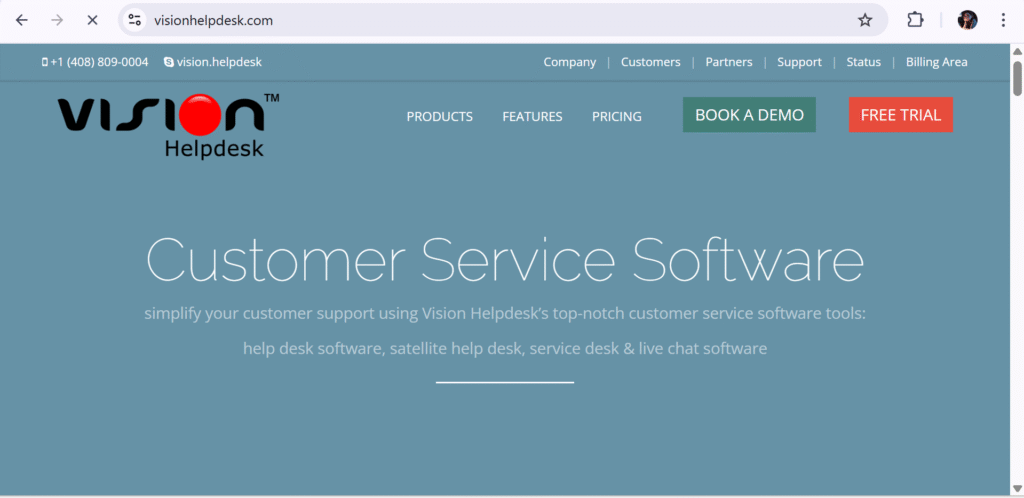Open the Support link
Viewport: 1024px width, 498px height.
click(799, 62)
